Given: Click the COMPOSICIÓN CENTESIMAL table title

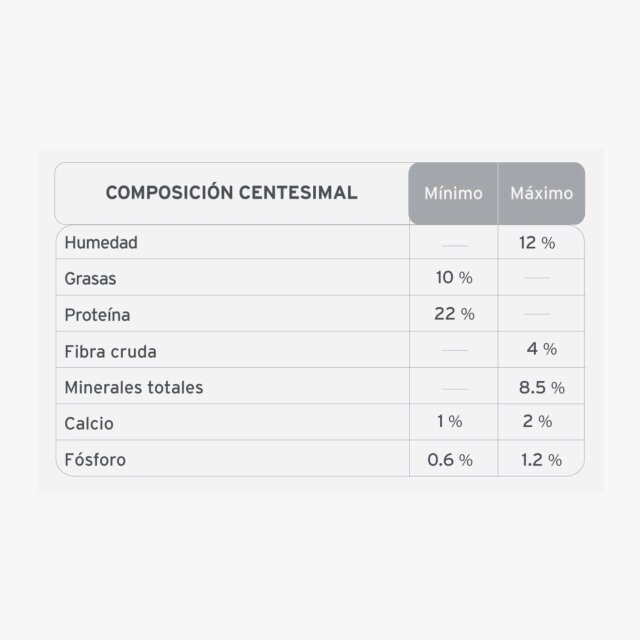Looking at the screenshot, I should click(231, 193).
